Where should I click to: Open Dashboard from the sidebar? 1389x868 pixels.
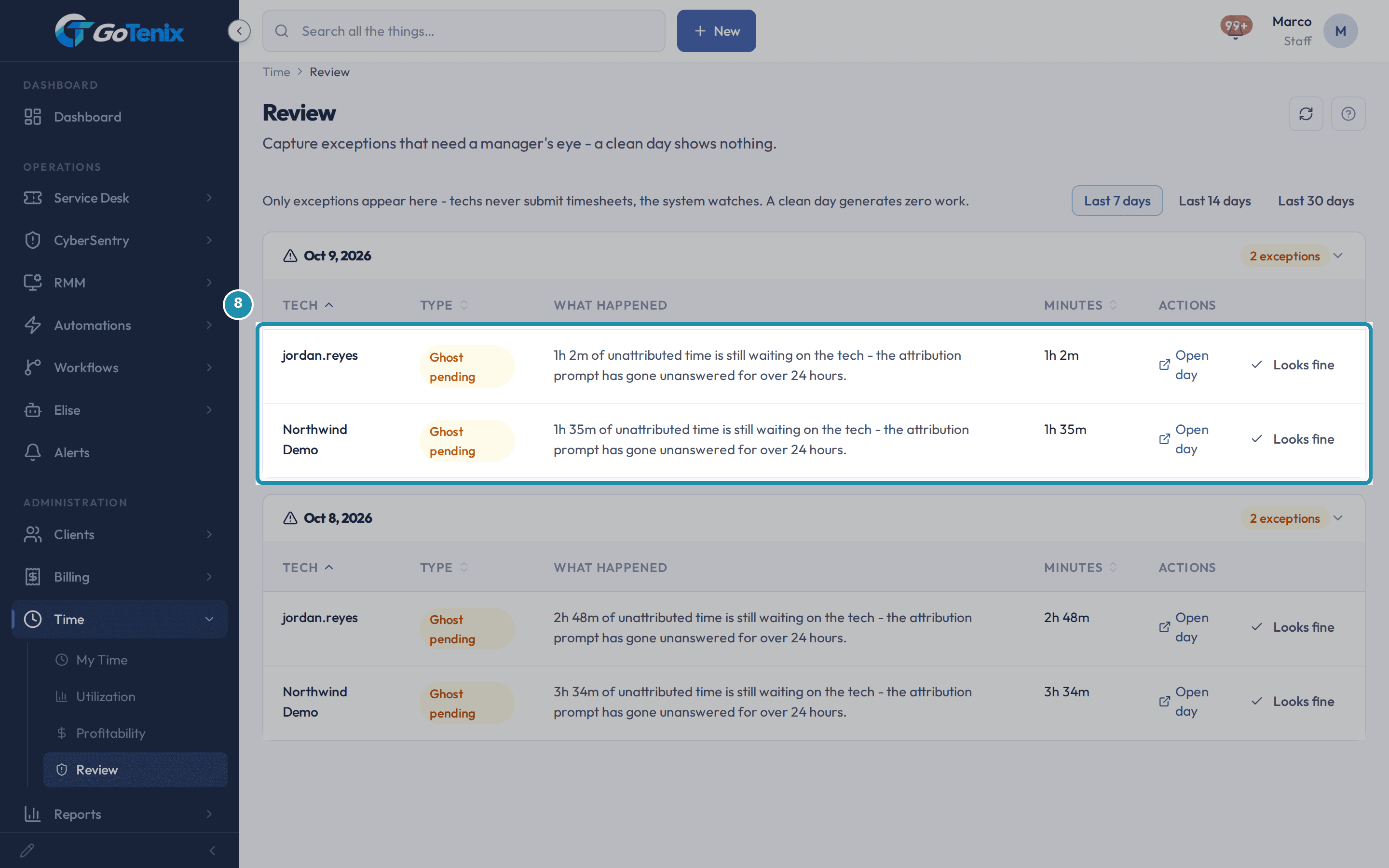click(x=120, y=117)
